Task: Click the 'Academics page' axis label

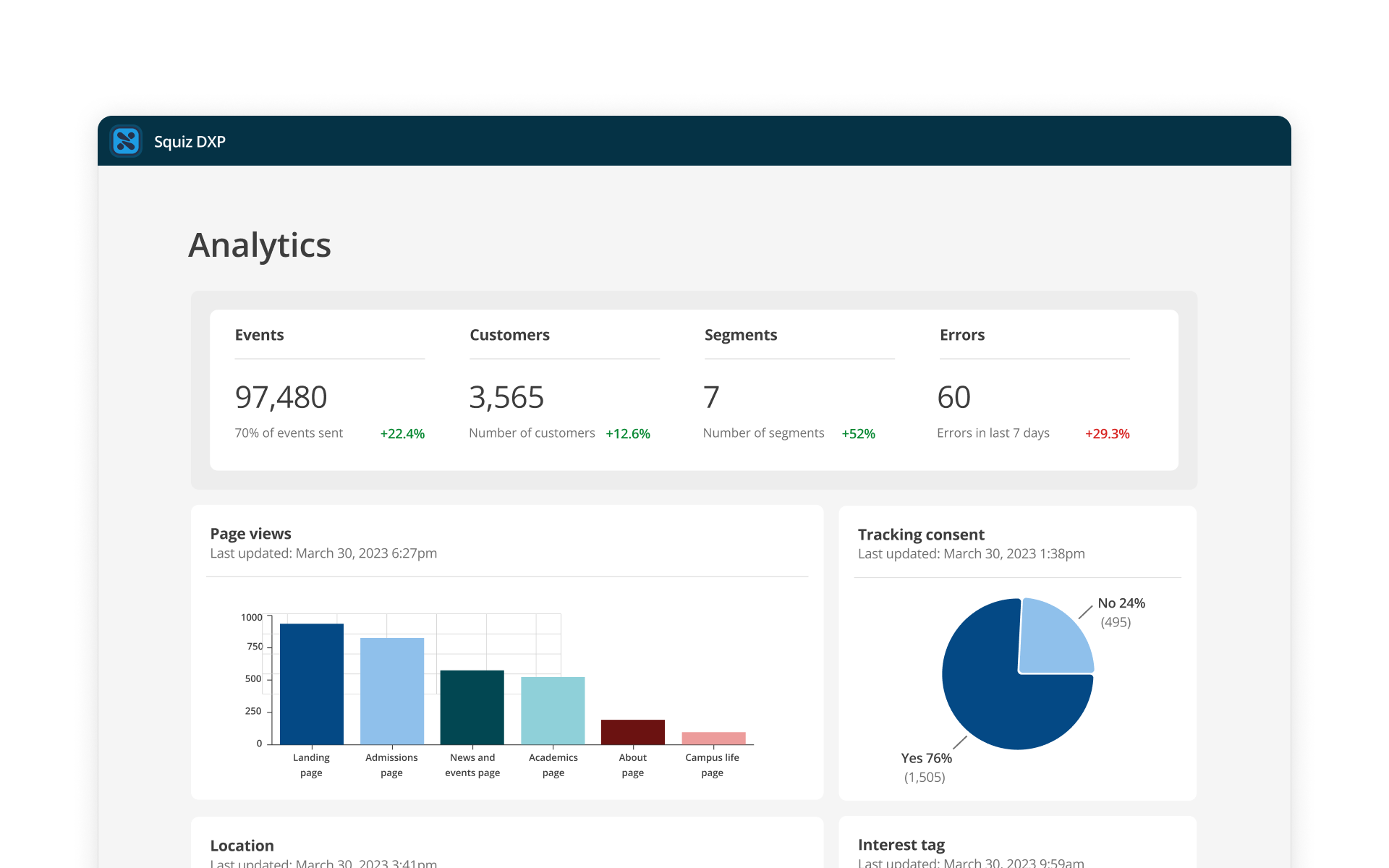Action: click(553, 765)
